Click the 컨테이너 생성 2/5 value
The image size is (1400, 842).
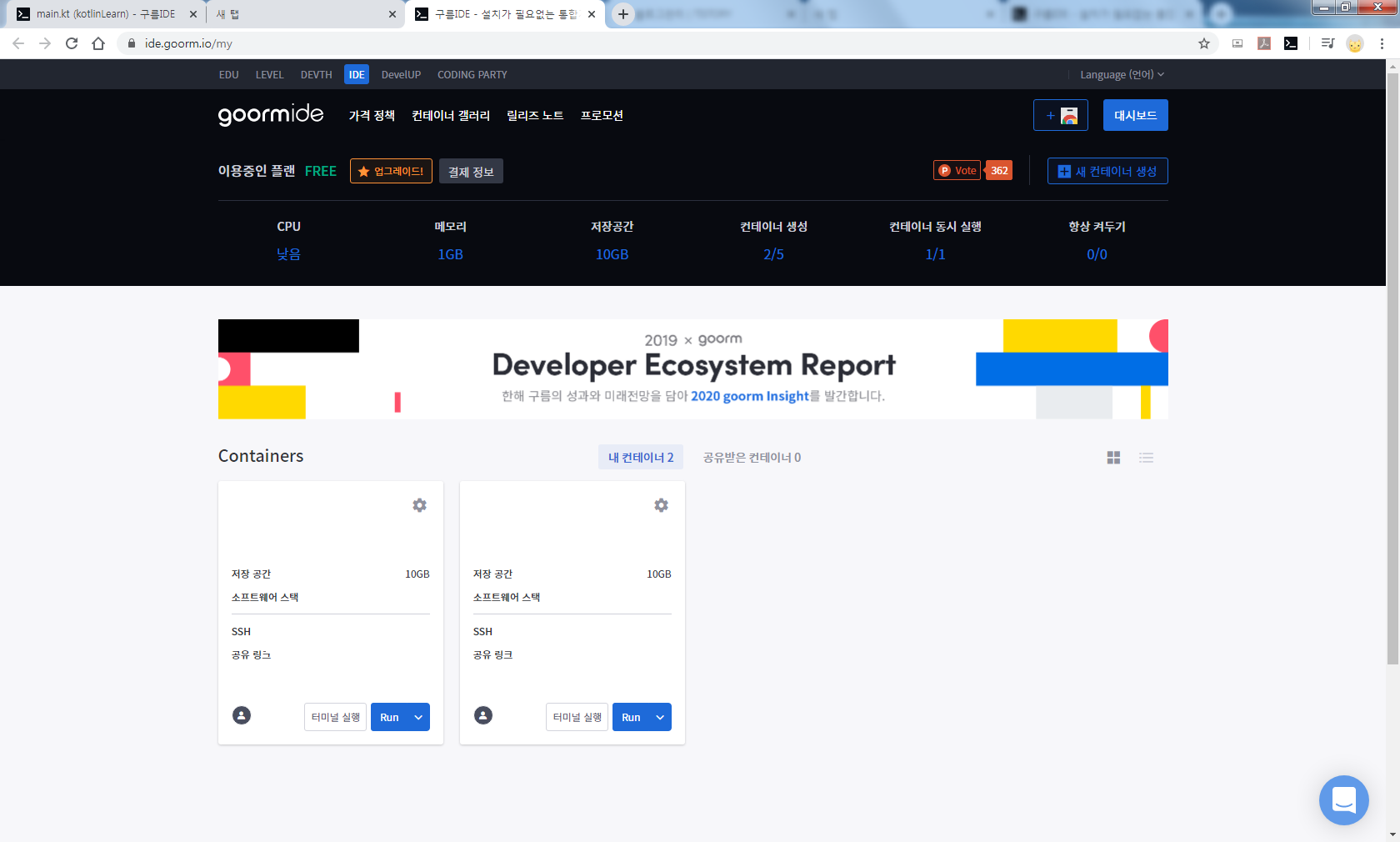point(774,254)
